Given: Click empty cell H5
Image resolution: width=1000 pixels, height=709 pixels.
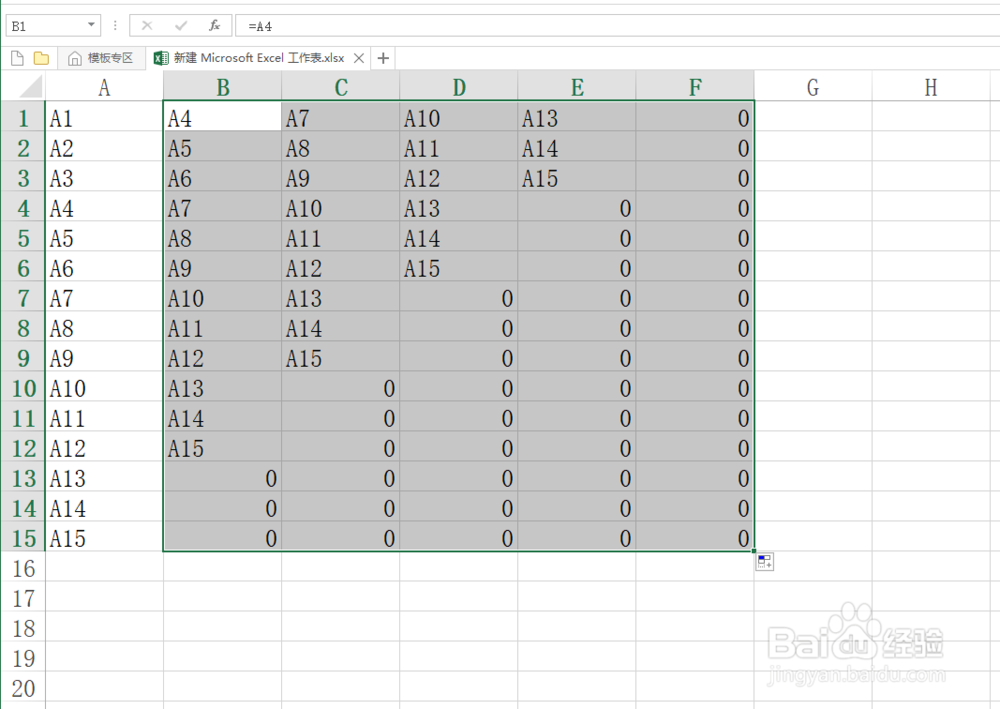Looking at the screenshot, I should click(x=930, y=237).
